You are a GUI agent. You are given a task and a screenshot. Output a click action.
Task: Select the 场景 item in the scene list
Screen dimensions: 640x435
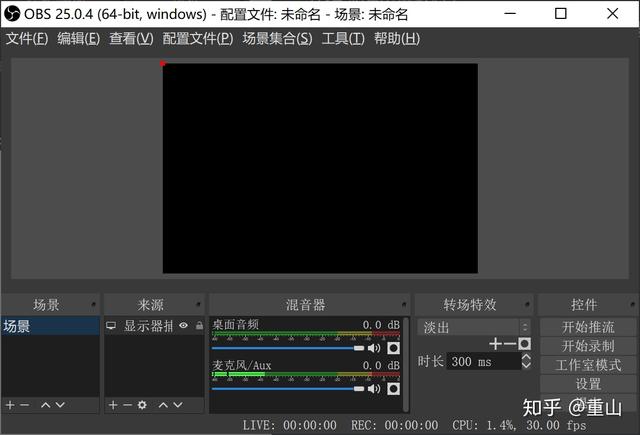click(x=50, y=326)
